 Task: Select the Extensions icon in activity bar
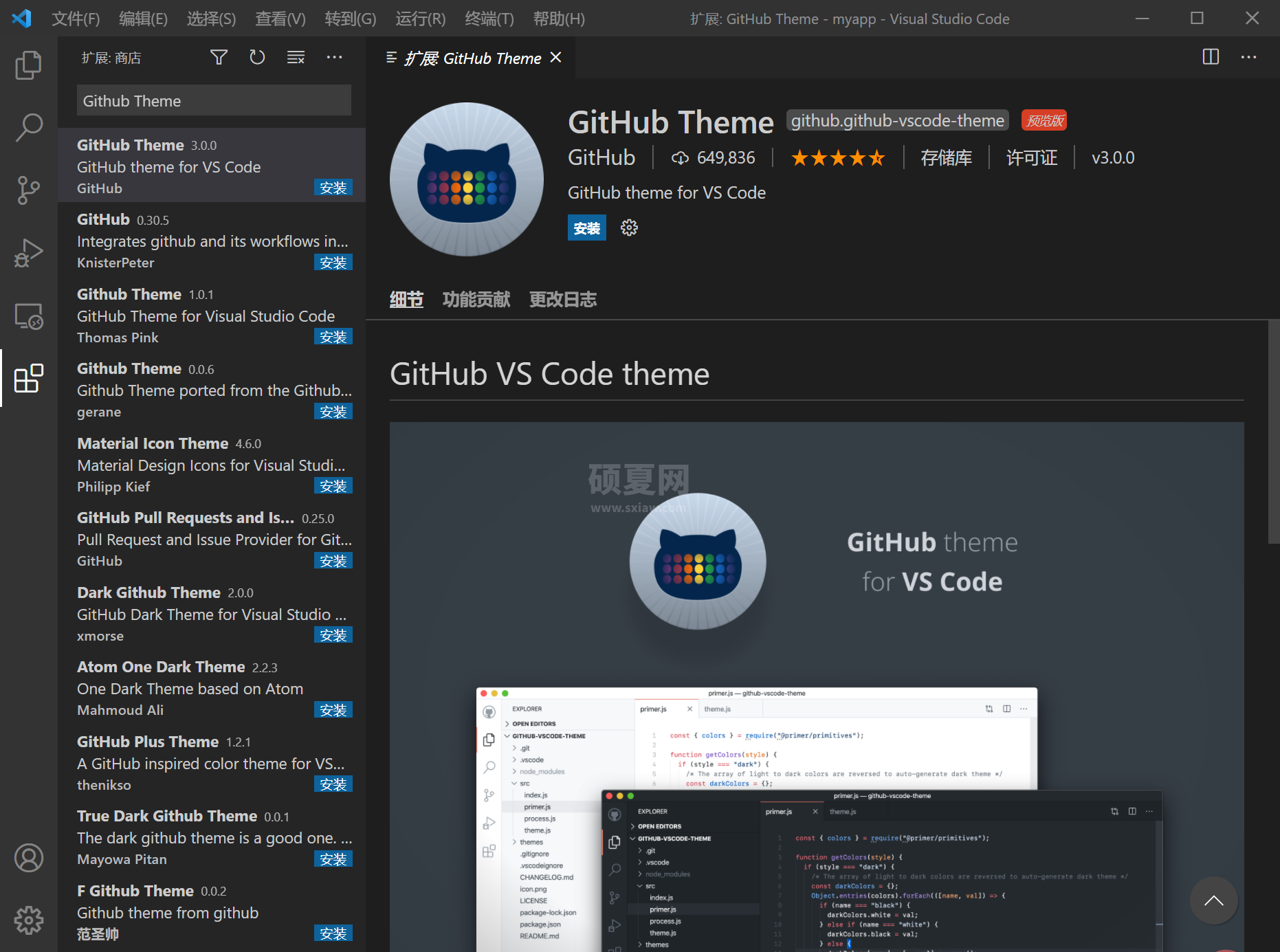28,378
